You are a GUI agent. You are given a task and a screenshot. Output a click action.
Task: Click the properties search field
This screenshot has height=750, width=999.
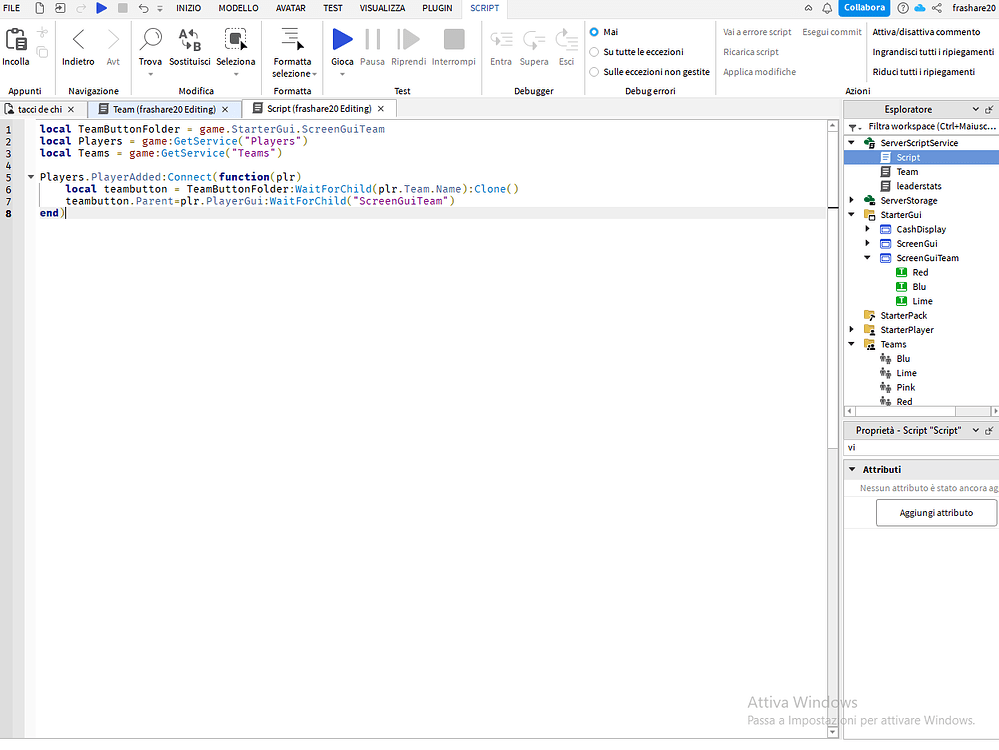[921, 447]
